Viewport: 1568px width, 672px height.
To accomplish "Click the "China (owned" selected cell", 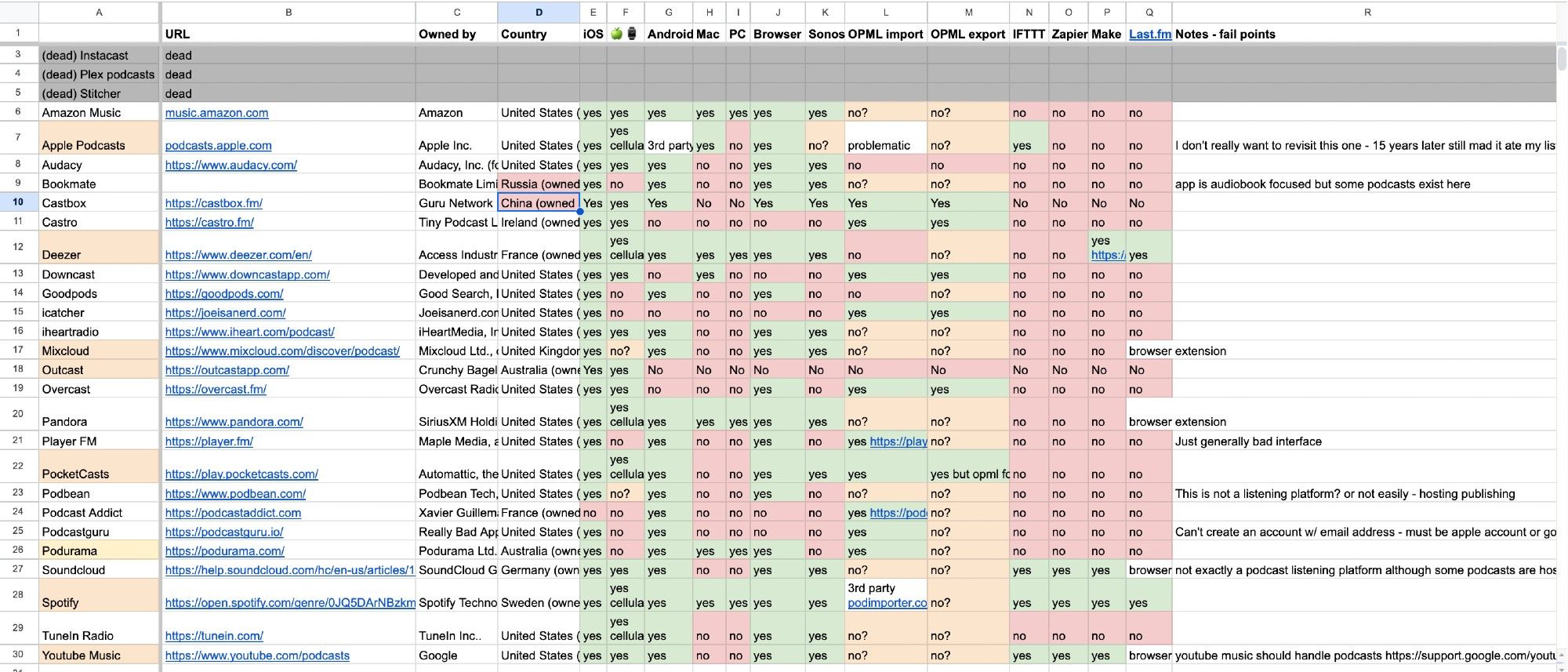I will click(x=539, y=202).
